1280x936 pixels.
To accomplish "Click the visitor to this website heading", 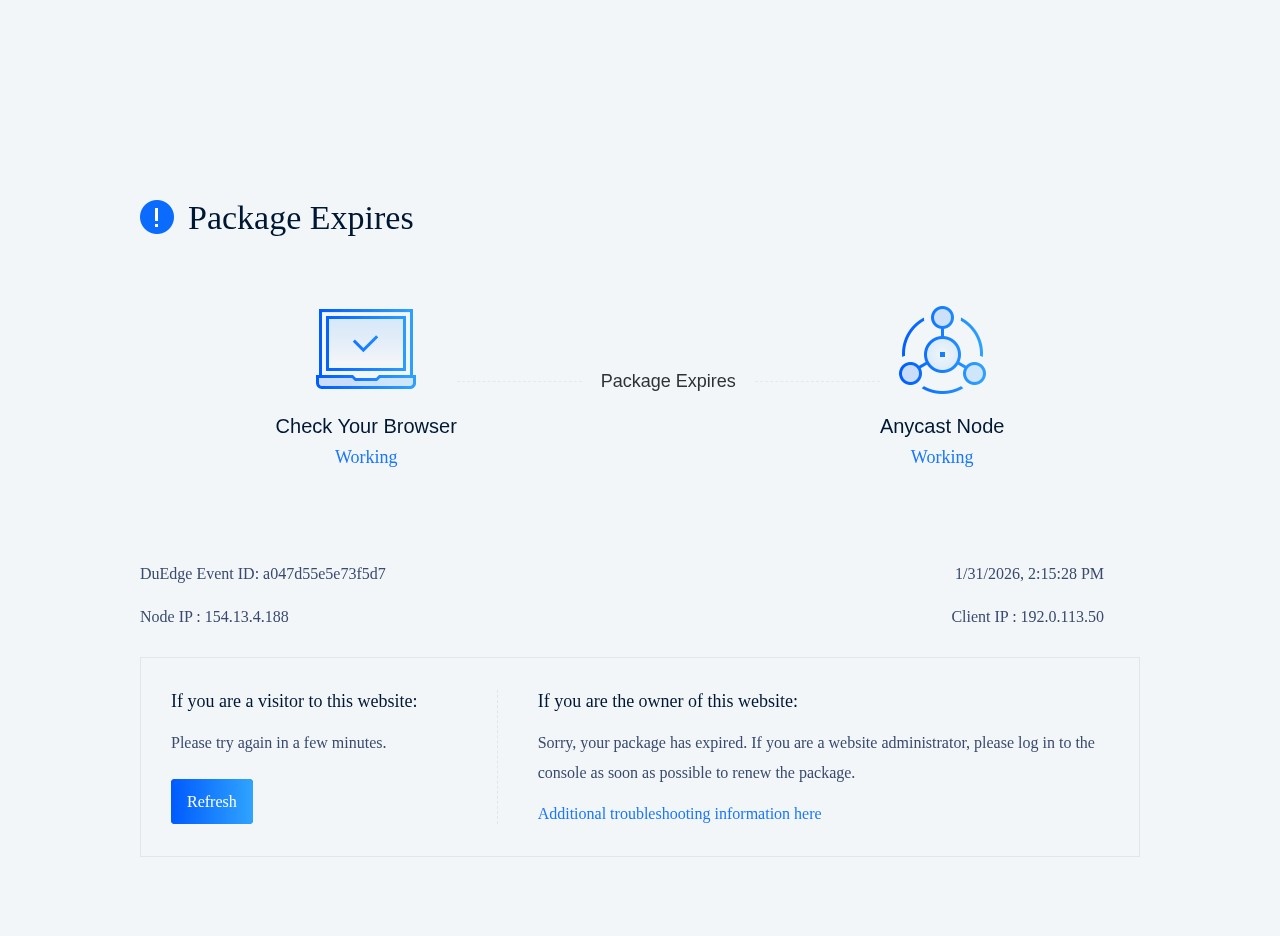I will [294, 701].
